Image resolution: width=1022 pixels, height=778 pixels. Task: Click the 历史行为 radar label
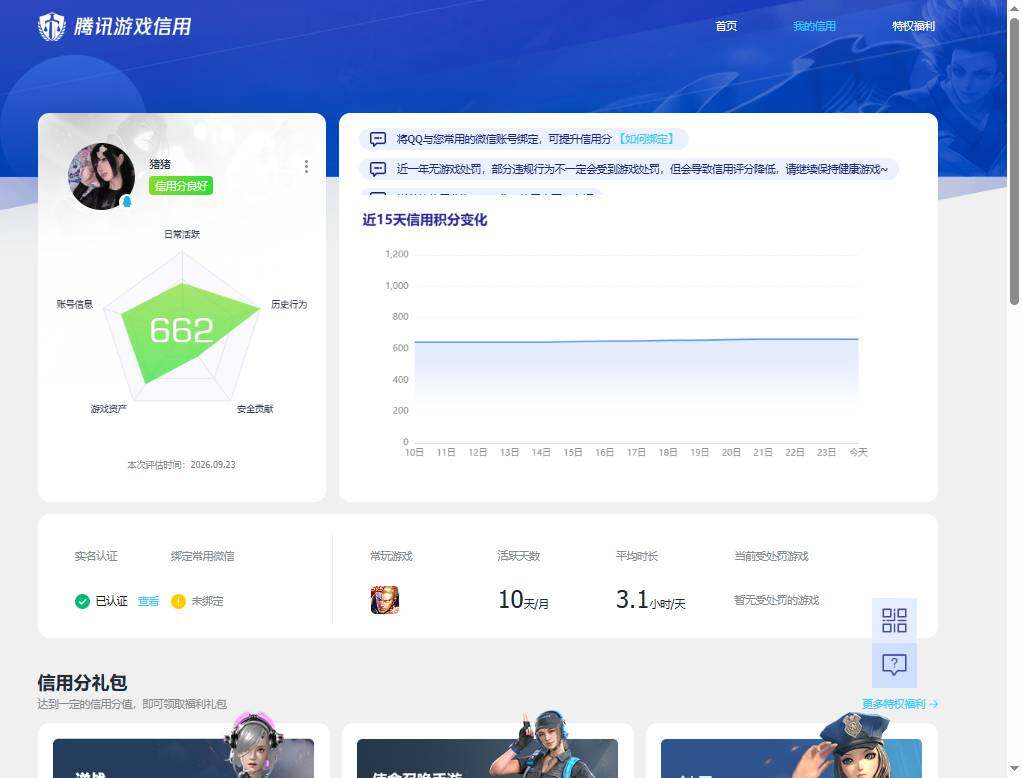(x=289, y=304)
